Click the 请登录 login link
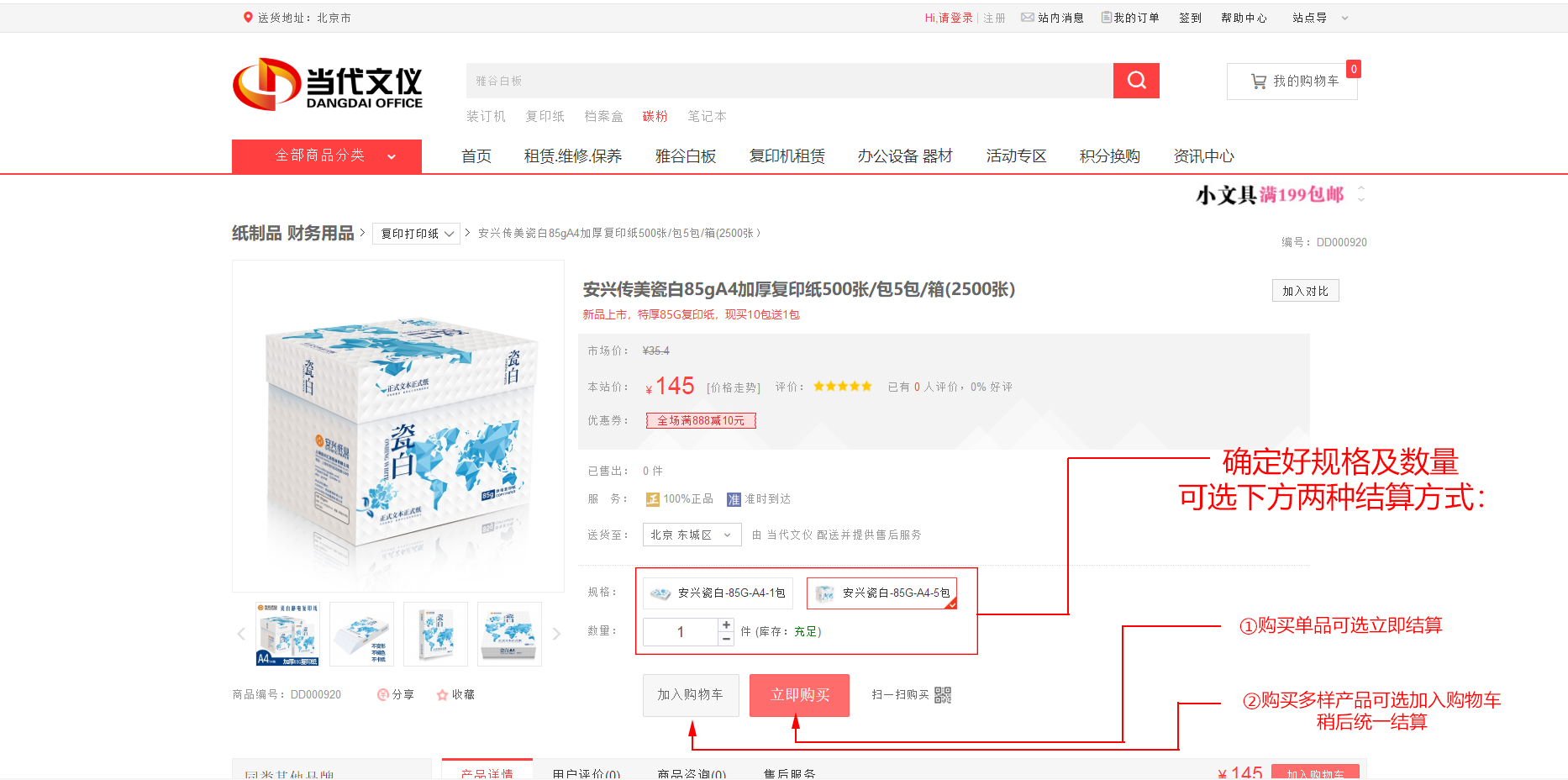The width and height of the screenshot is (1568, 780). click(x=955, y=18)
